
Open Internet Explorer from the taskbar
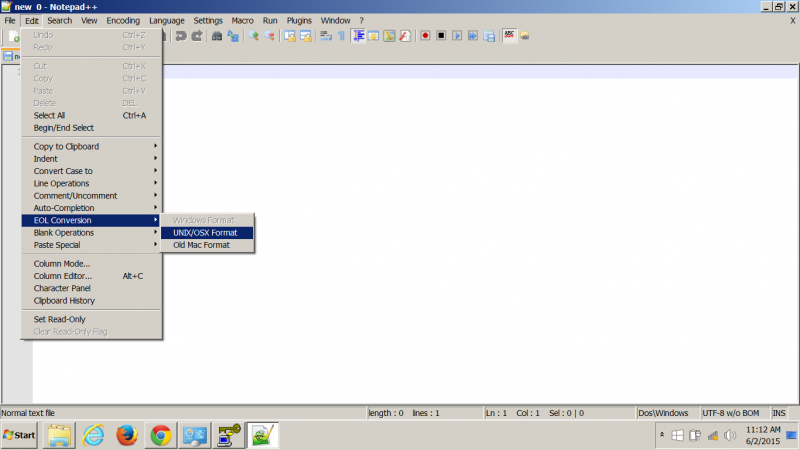click(93, 435)
